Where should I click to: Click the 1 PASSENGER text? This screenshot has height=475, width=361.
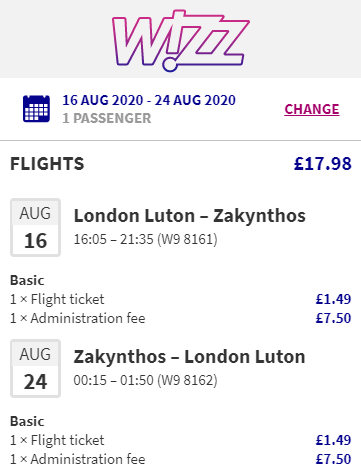point(107,118)
